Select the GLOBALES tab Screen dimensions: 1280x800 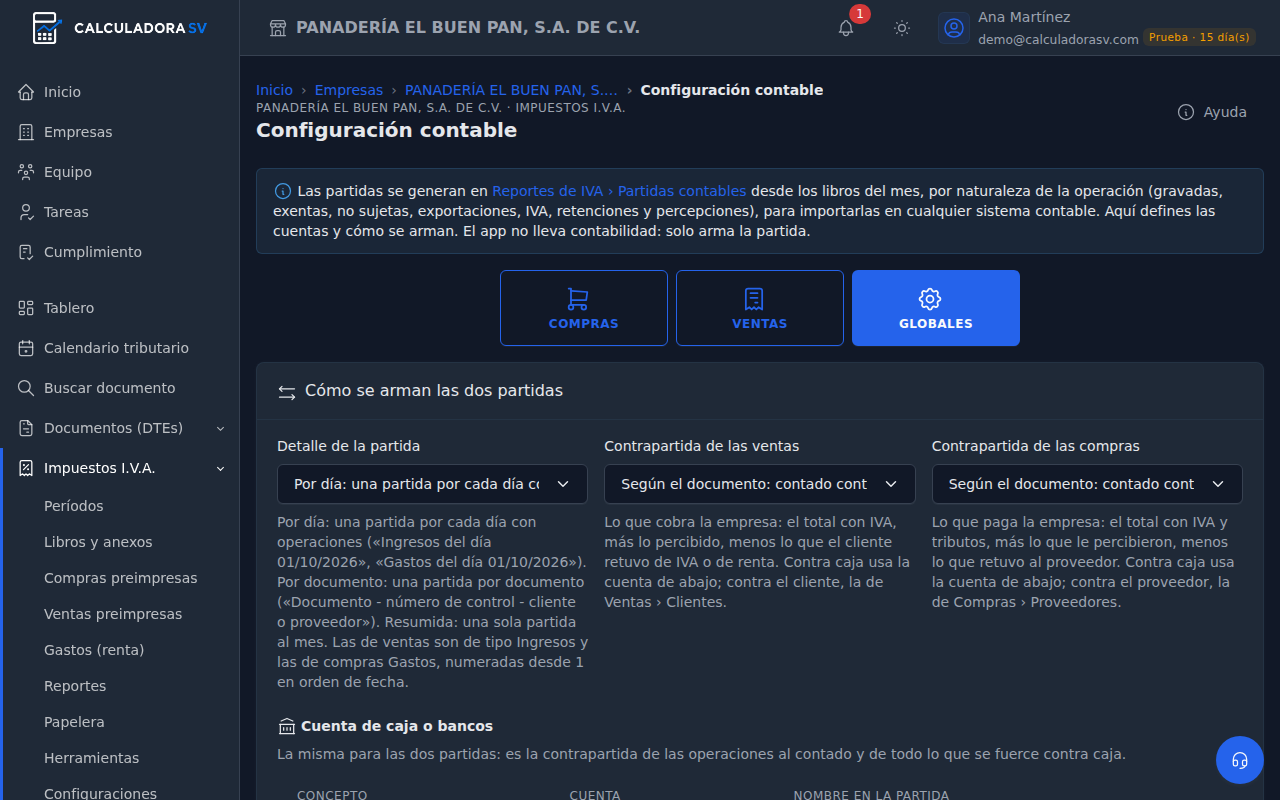[x=936, y=308]
